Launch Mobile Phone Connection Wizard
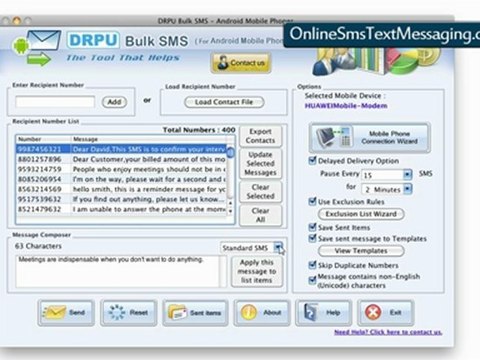The width and height of the screenshot is (480, 360). (369, 137)
